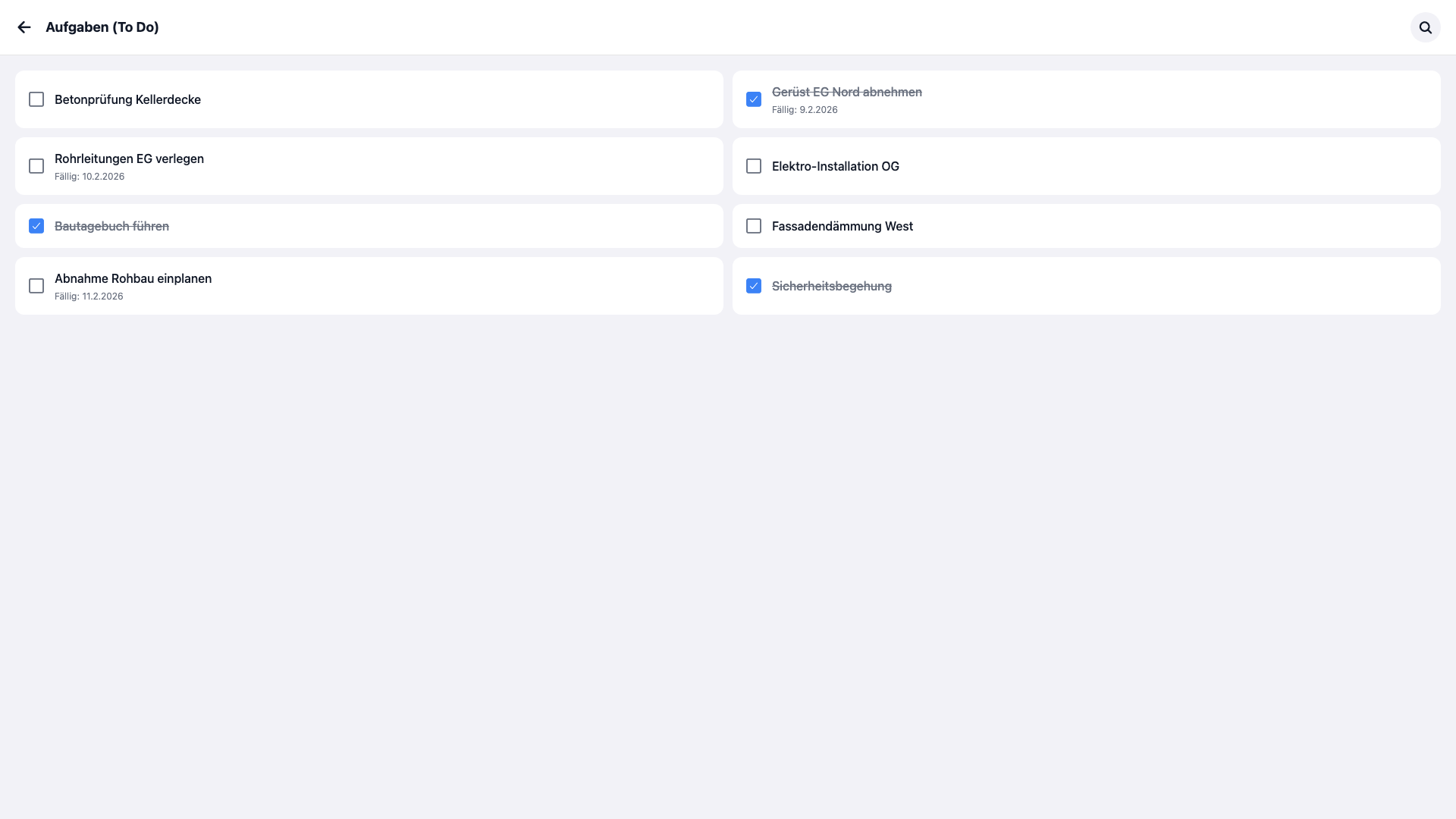Uncheck the Gerüst EG Nord abnehmen task
1456x819 pixels.
[753, 99]
